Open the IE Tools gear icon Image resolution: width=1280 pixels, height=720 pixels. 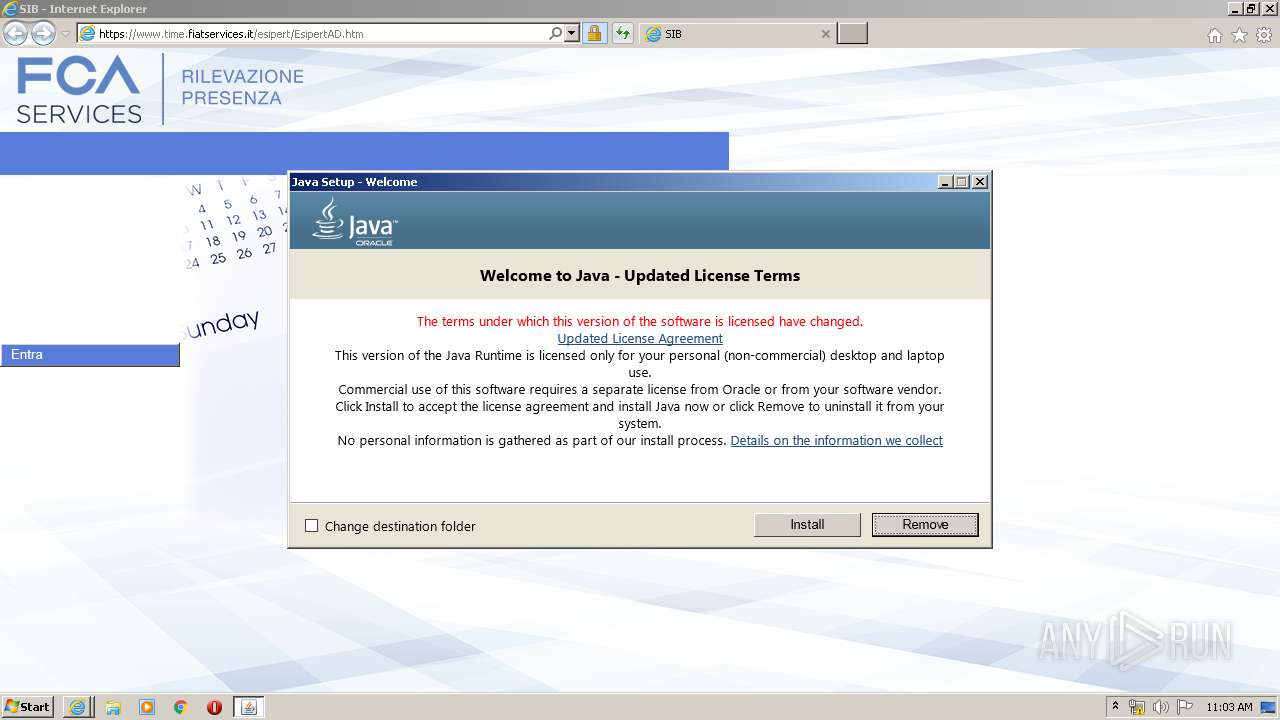pyautogui.click(x=1264, y=35)
